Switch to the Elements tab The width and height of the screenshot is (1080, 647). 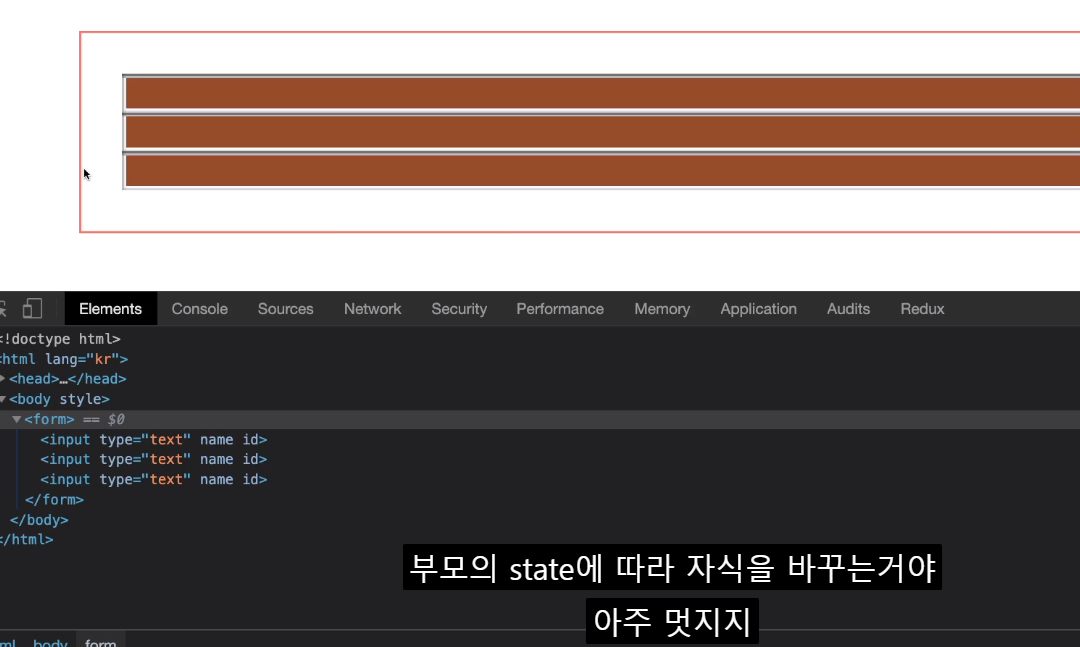pos(110,309)
